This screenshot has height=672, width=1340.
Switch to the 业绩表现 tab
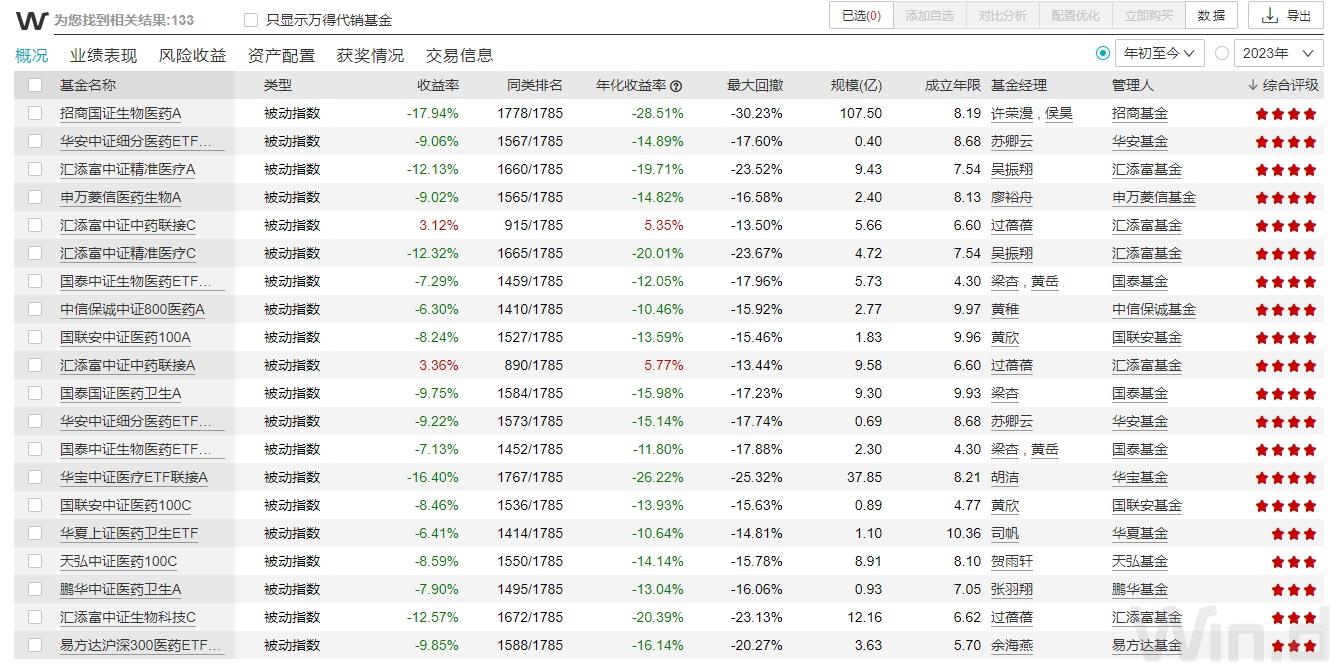tap(103, 56)
